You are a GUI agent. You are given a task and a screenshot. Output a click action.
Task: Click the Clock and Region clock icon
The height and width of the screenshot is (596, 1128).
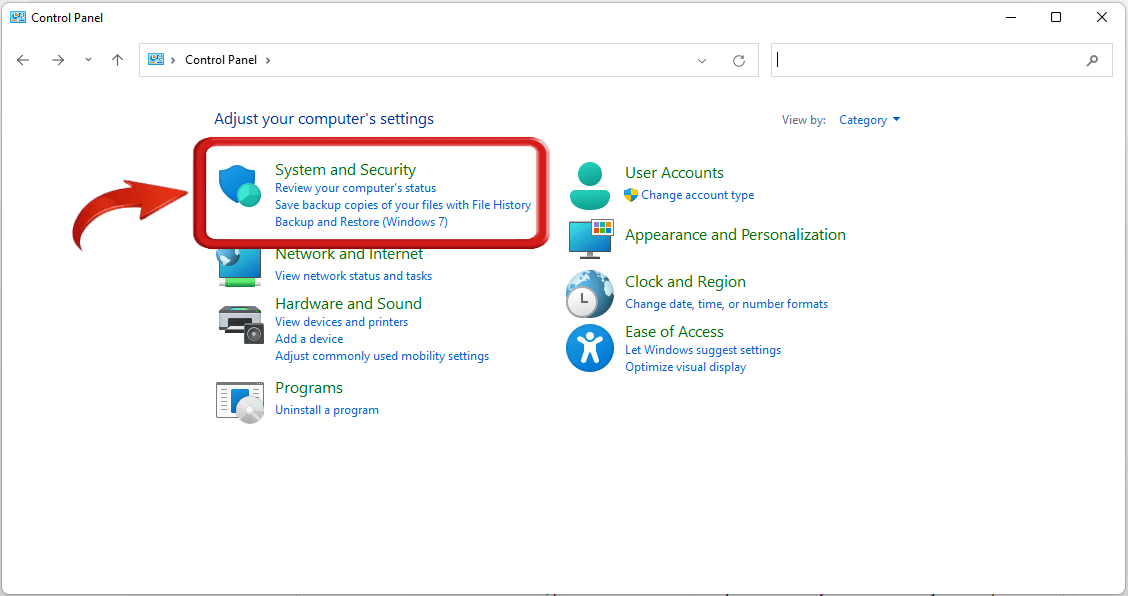[x=589, y=294]
